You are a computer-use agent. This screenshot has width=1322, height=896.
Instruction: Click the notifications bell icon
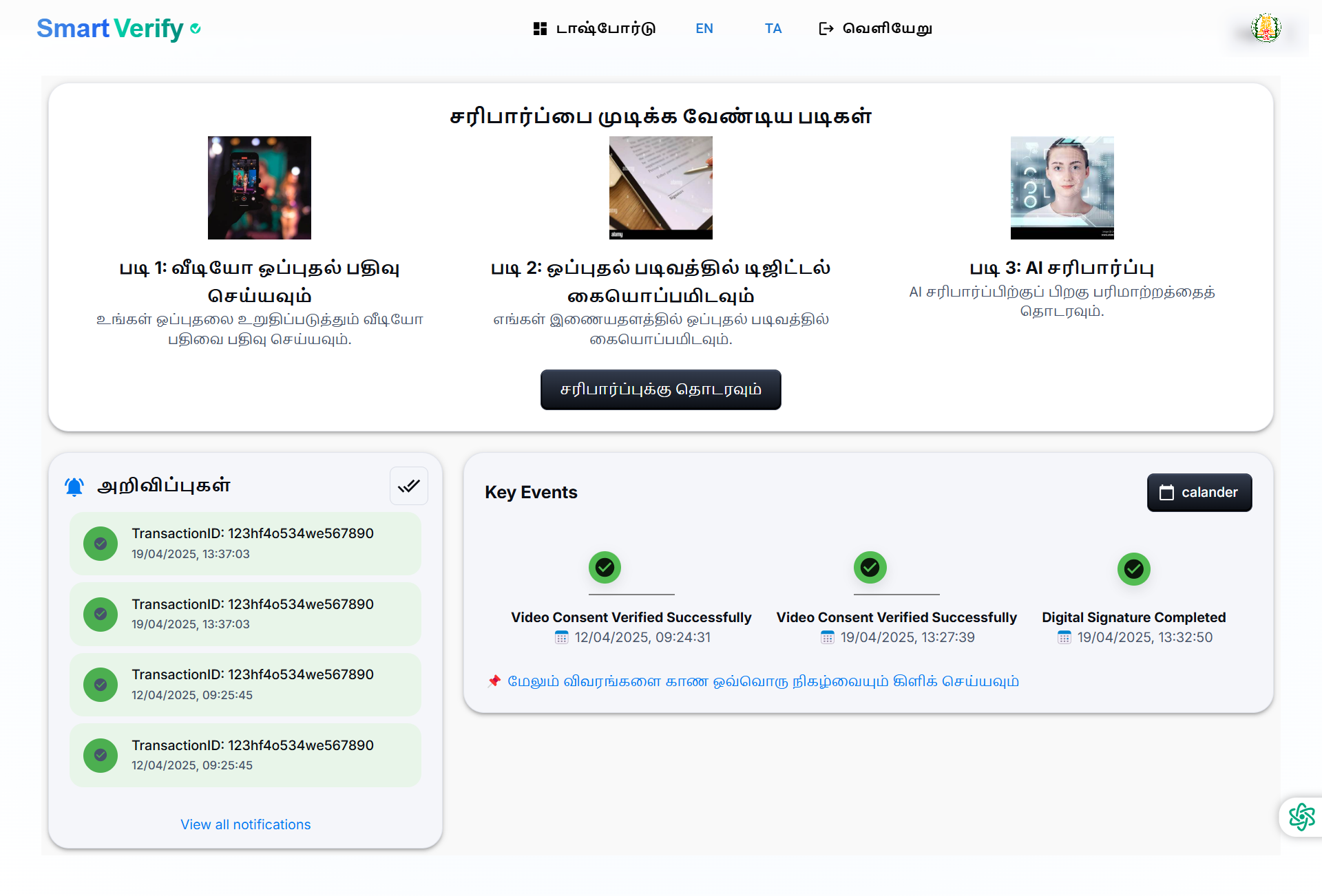74,487
